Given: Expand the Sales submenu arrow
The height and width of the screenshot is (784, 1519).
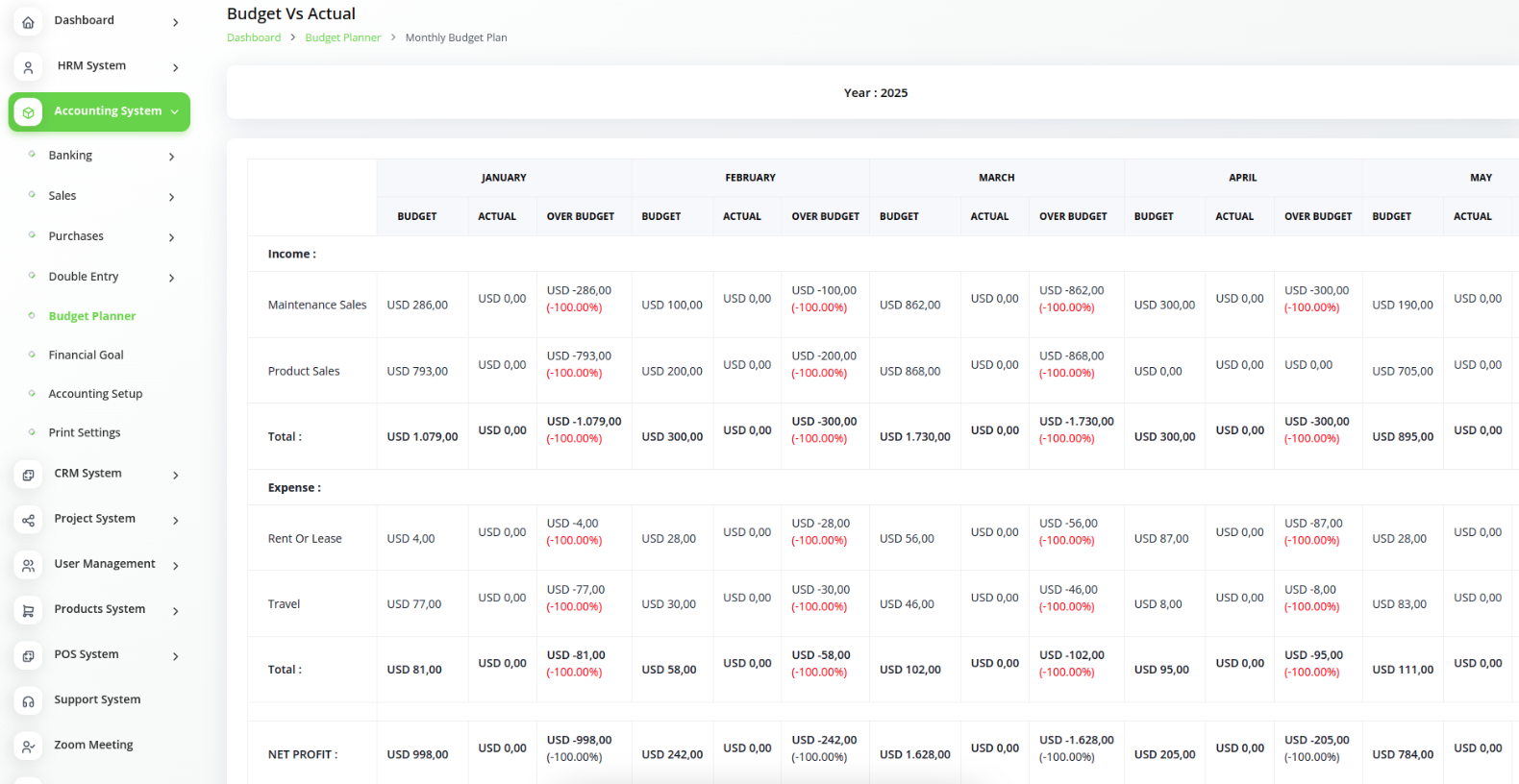Looking at the screenshot, I should (x=172, y=197).
